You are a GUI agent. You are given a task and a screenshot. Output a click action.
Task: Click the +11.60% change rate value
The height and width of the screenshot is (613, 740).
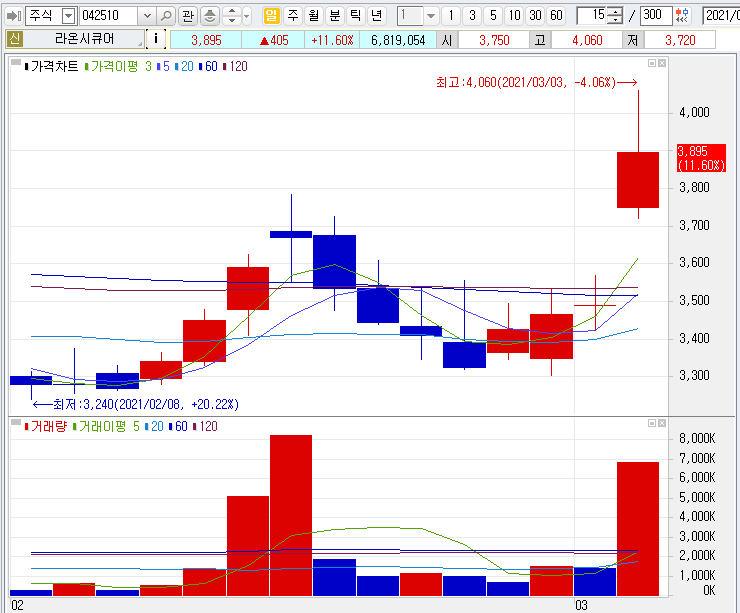332,40
